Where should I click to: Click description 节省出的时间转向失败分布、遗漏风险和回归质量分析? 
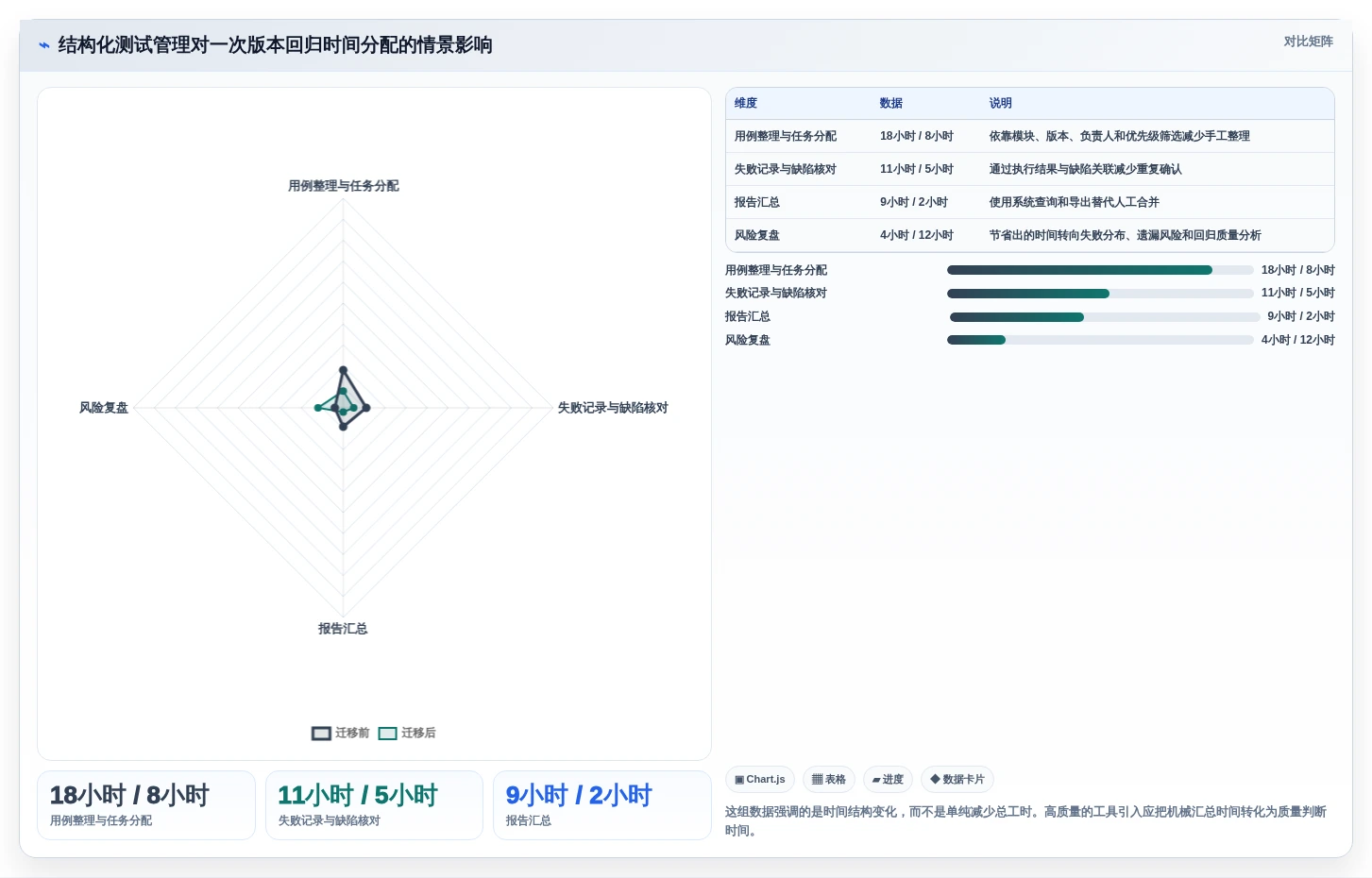[x=1126, y=236]
